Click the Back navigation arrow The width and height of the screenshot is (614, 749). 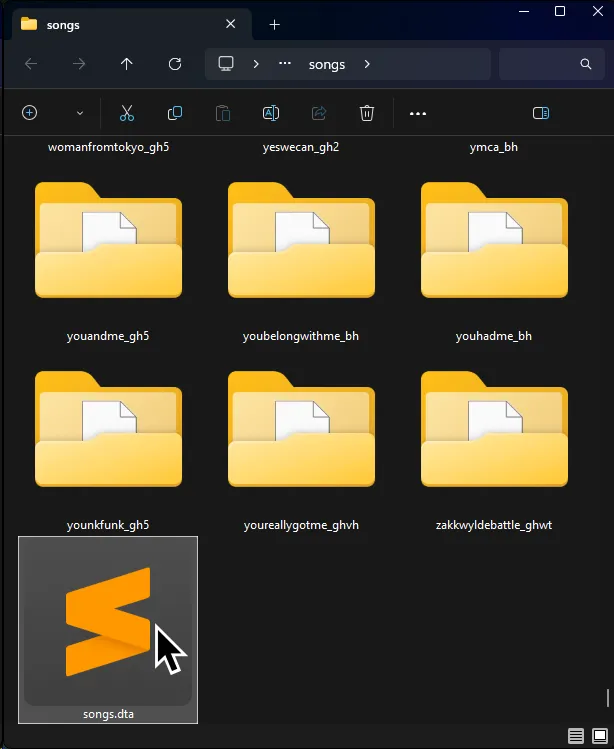click(31, 64)
